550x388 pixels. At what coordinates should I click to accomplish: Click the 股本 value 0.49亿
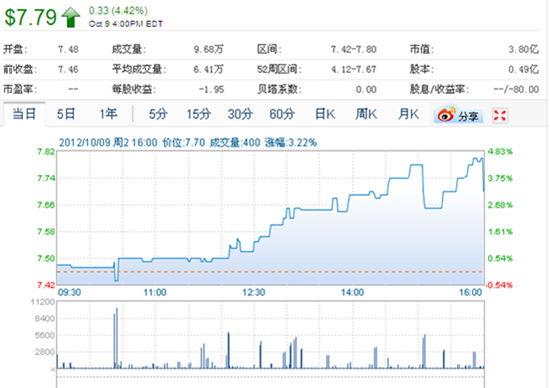click(x=523, y=69)
